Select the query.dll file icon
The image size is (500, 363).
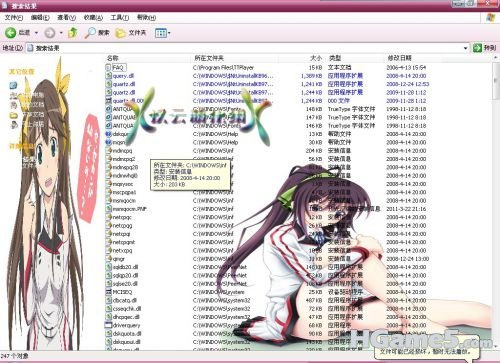point(108,76)
